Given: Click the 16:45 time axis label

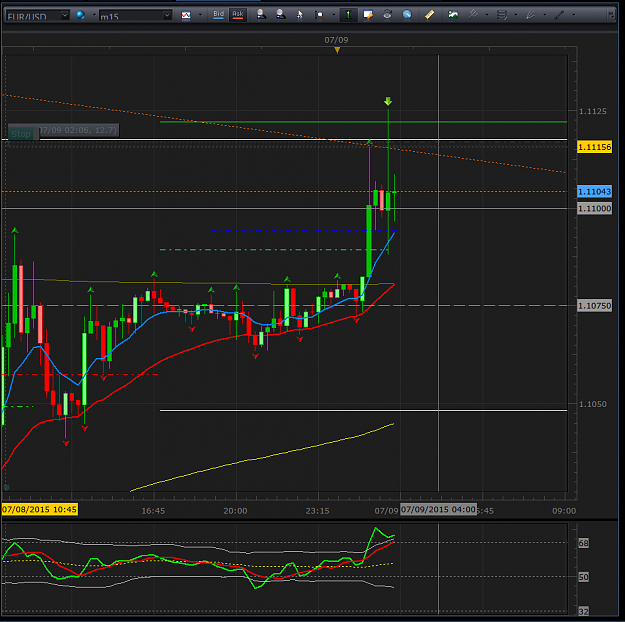Looking at the screenshot, I should (153, 511).
